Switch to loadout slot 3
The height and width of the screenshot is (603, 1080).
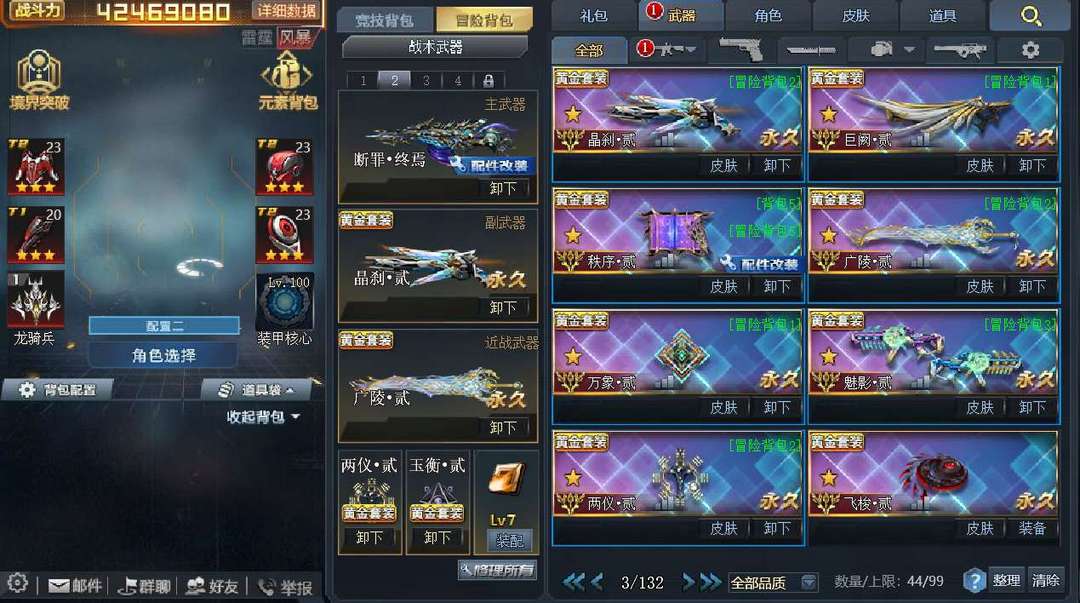click(426, 81)
